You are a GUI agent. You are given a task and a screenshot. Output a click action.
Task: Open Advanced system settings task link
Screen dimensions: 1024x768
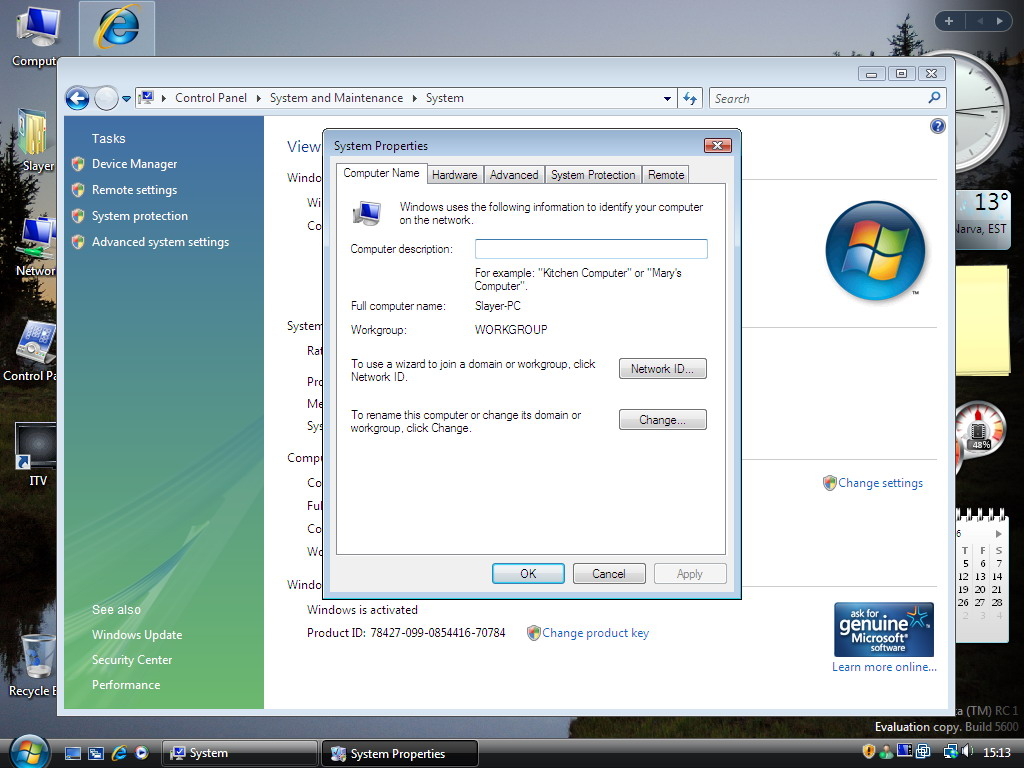pos(161,242)
